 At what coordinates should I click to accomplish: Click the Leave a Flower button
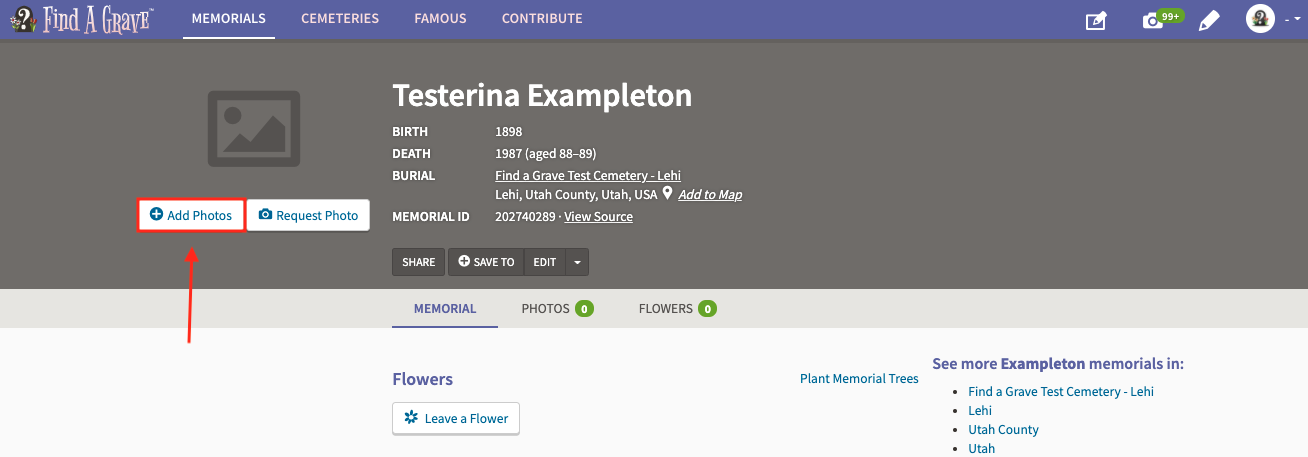(x=456, y=418)
